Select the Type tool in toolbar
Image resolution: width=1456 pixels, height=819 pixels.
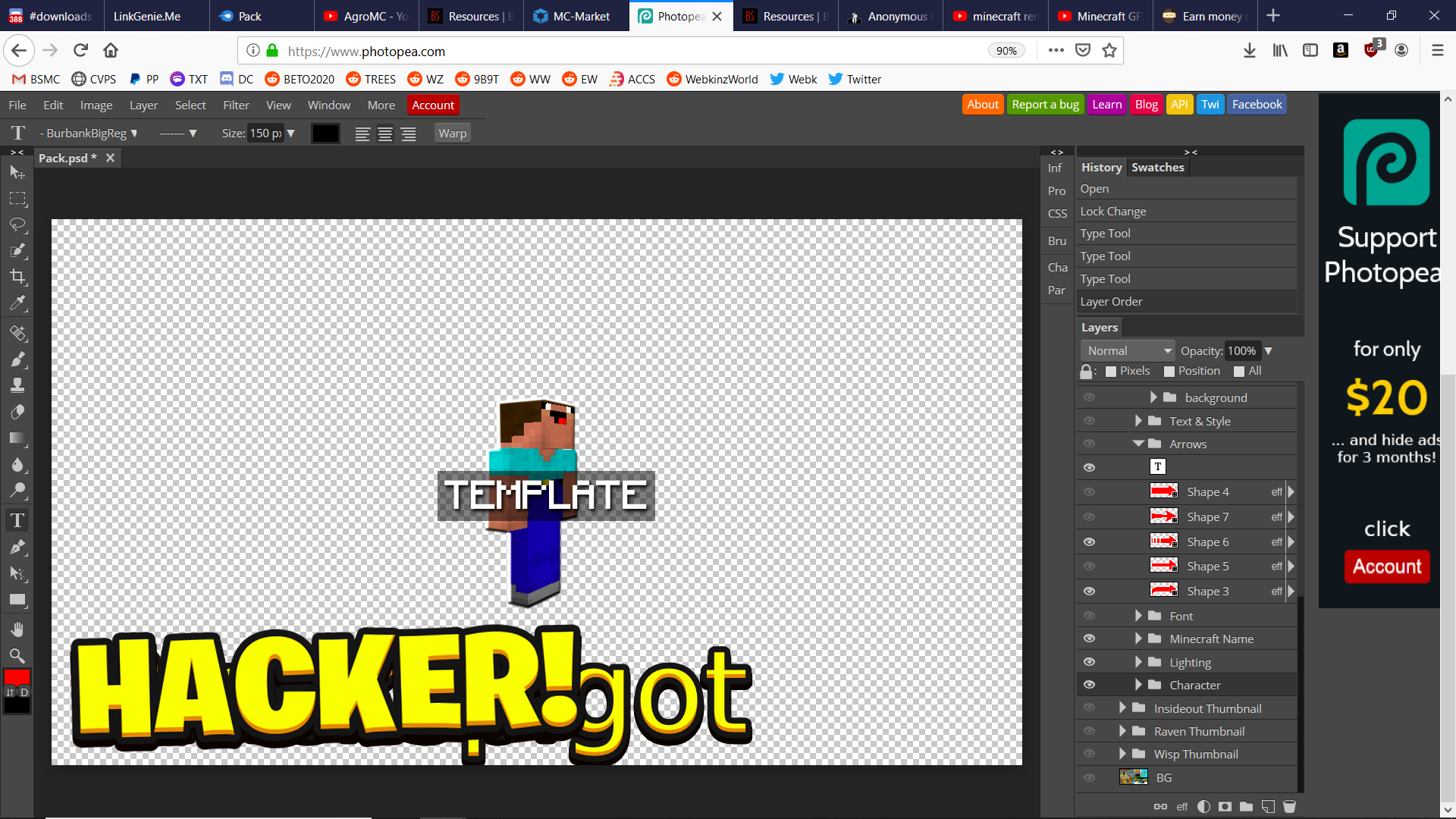point(17,520)
